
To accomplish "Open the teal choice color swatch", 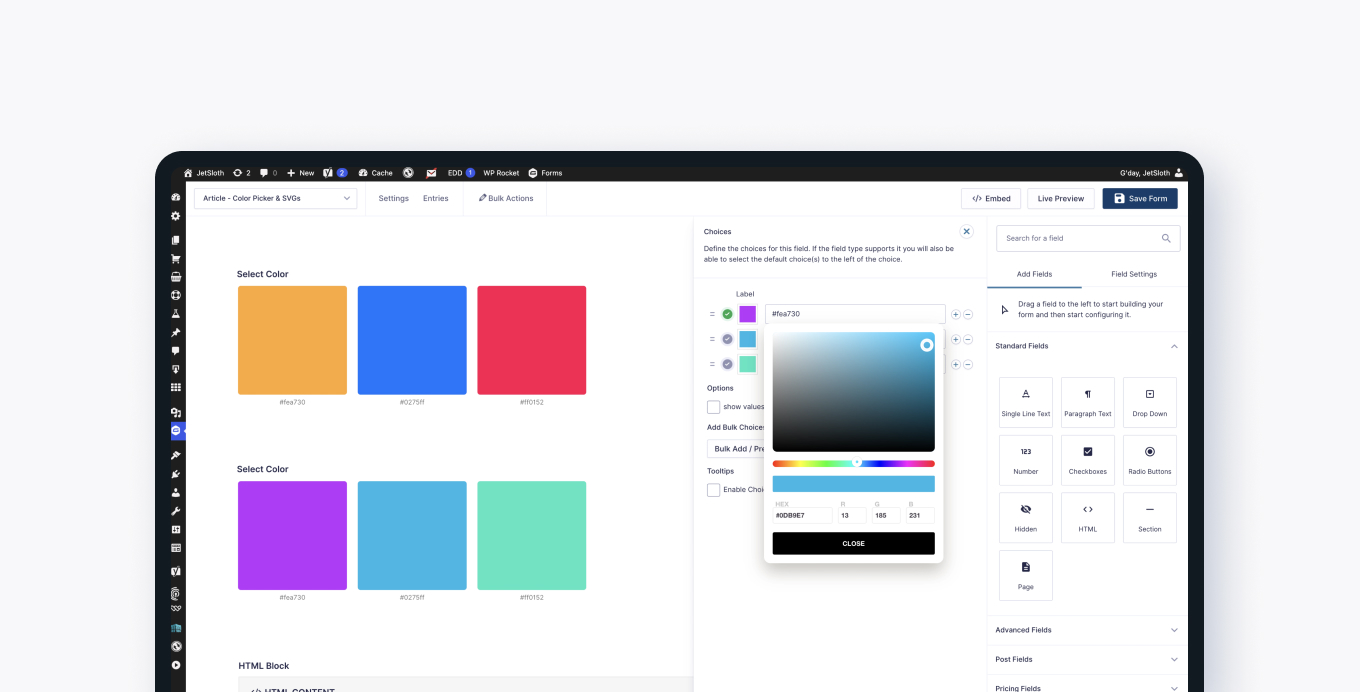I will [x=747, y=364].
